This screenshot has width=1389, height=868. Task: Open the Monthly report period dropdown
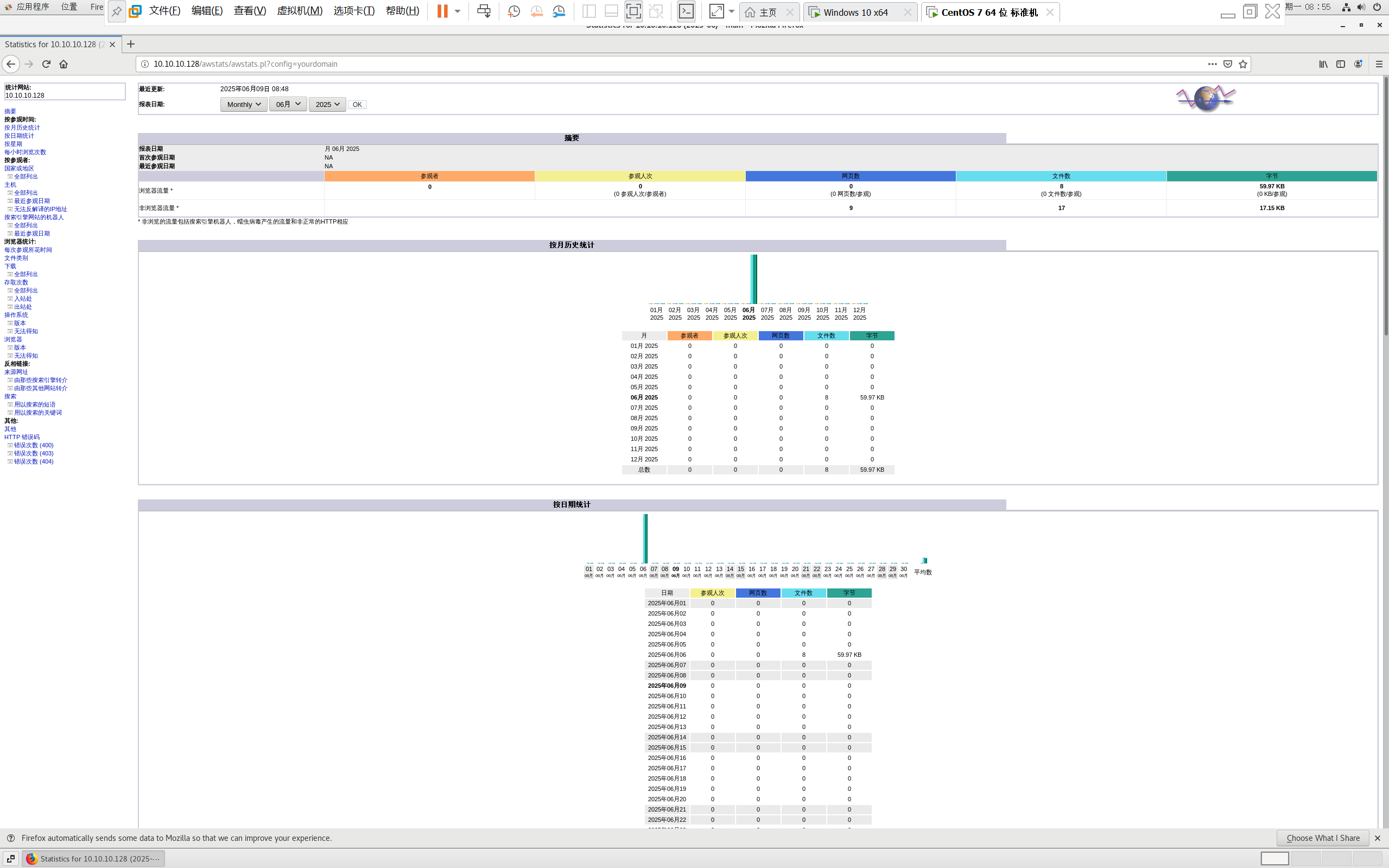coord(243,104)
